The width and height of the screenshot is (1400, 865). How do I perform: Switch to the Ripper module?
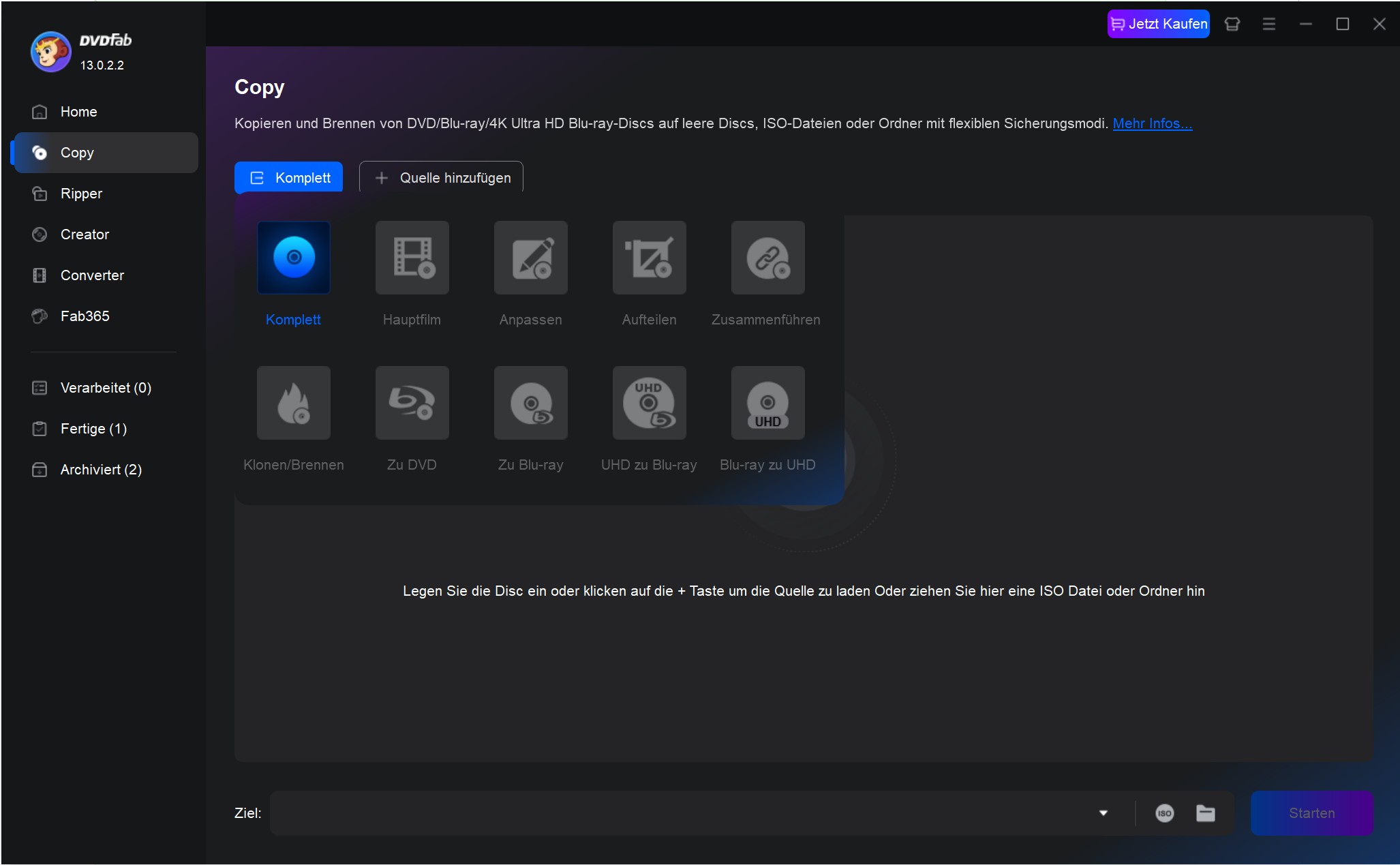coord(106,194)
